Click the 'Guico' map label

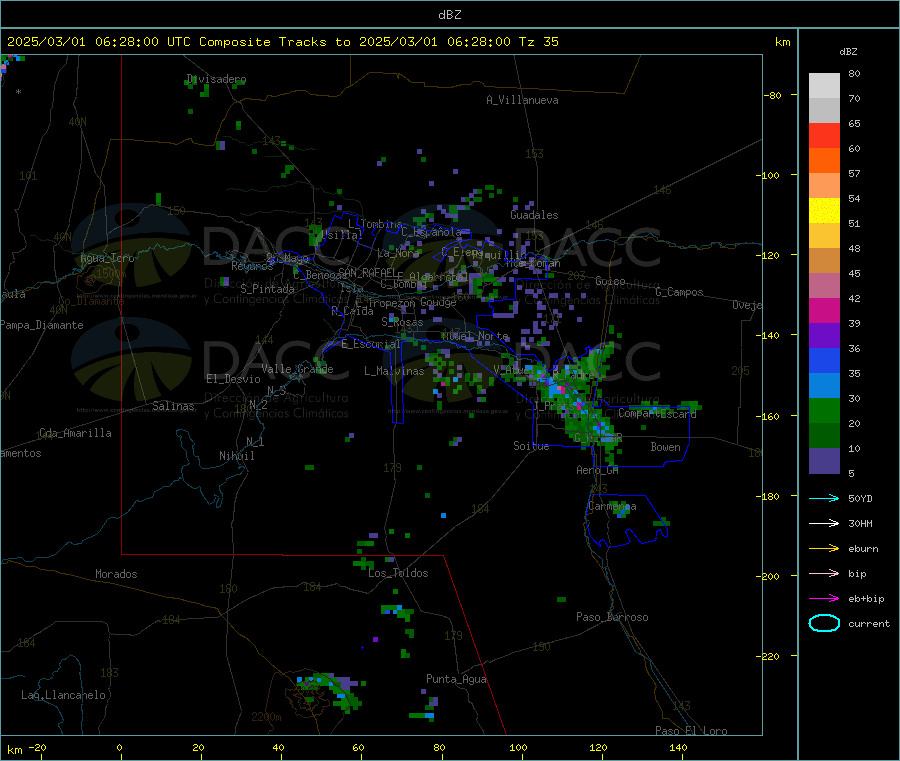610,281
